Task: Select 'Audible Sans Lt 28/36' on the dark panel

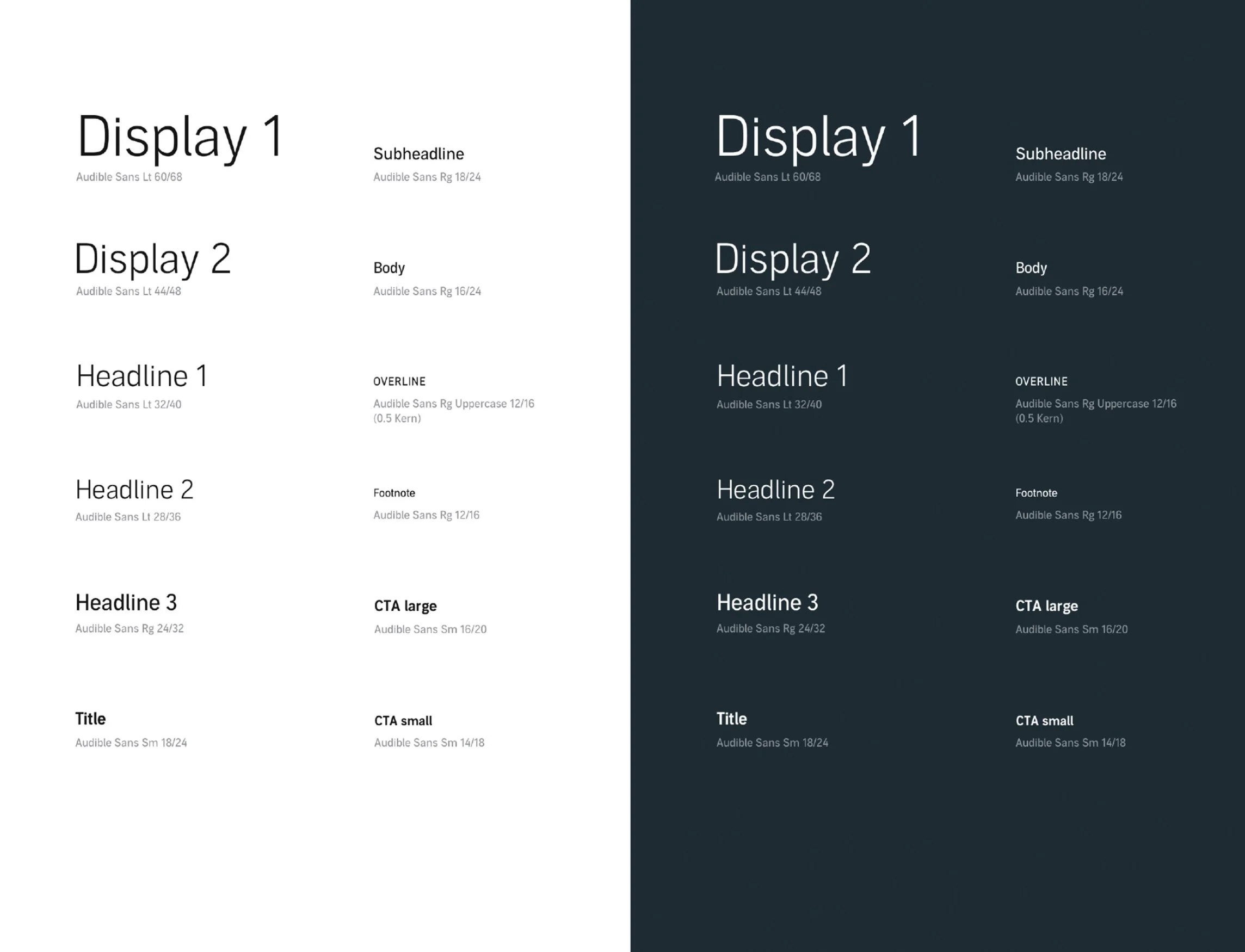Action: click(x=769, y=517)
